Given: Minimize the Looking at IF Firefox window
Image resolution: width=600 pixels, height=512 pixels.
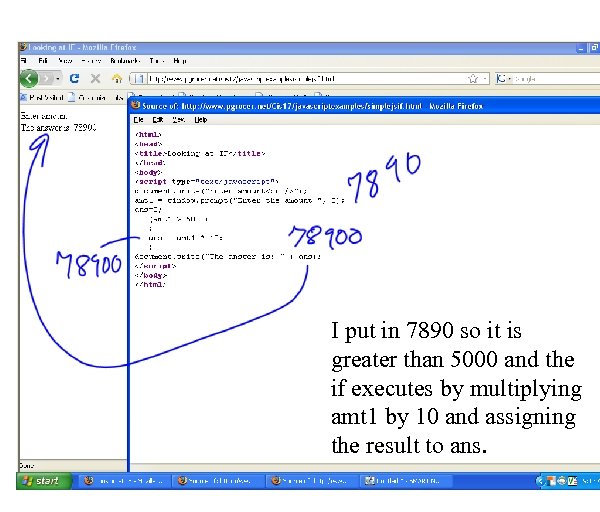Looking at the screenshot, I should click(x=582, y=48).
